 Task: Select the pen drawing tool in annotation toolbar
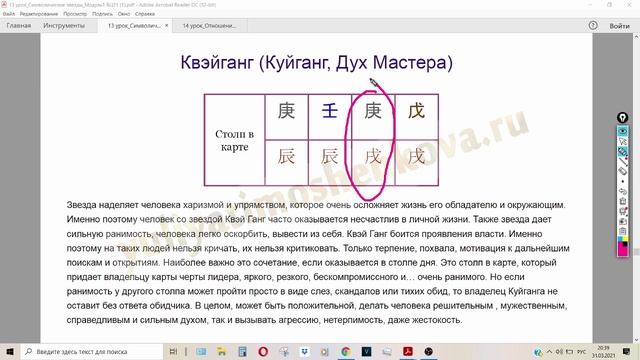(622, 151)
